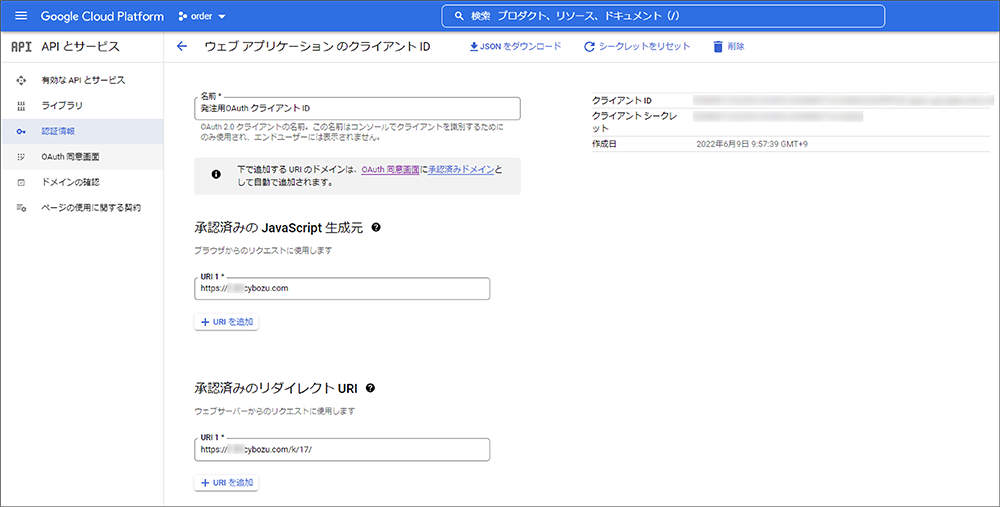1000x507 pixels.
Task: Click the enabled APIs sidebar icon
Action: [21, 80]
